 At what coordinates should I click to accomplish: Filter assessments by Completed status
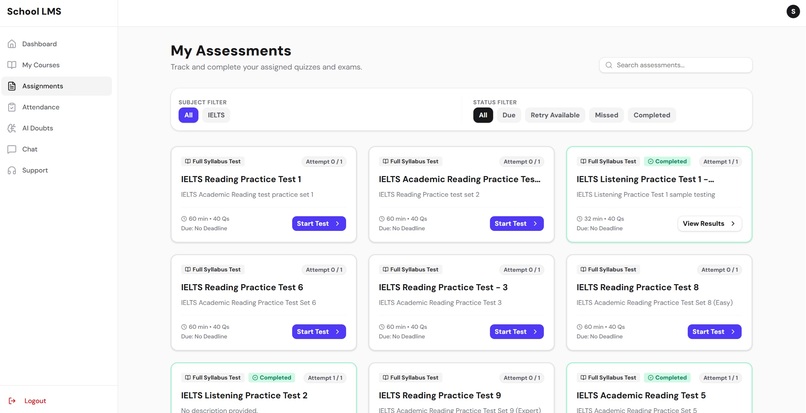pos(652,115)
